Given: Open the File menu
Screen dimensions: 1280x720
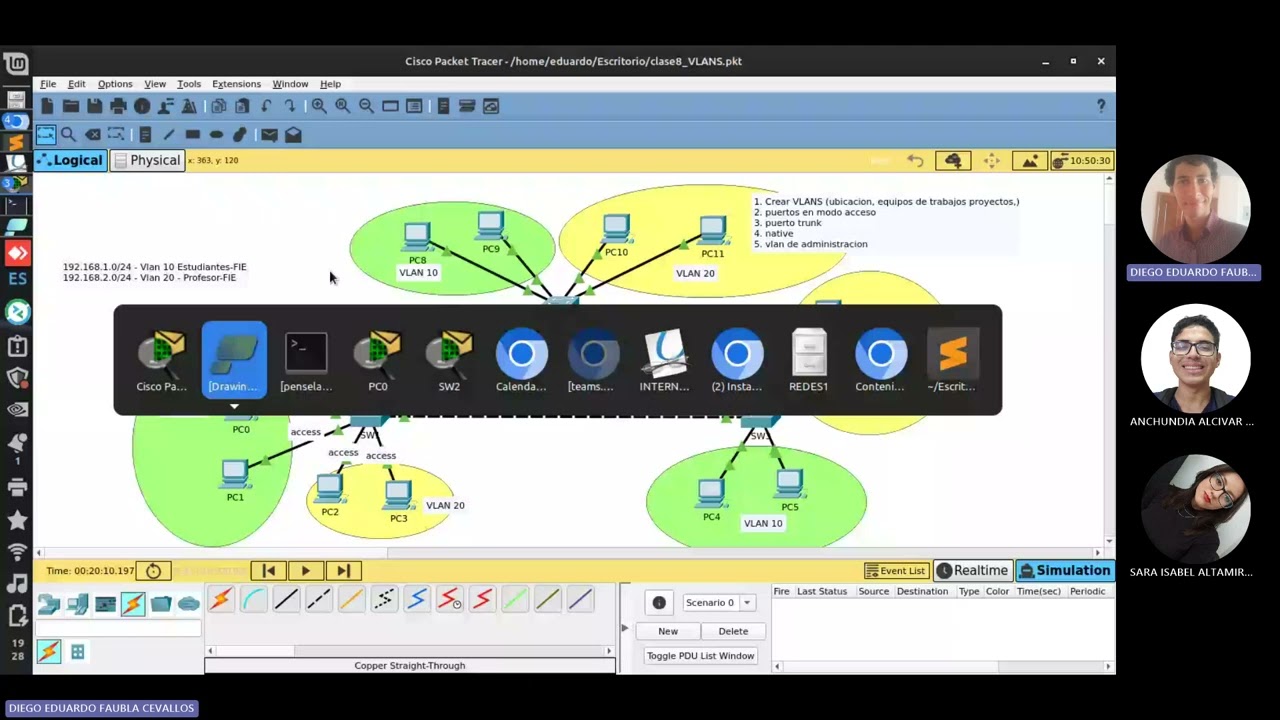Looking at the screenshot, I should (48, 84).
